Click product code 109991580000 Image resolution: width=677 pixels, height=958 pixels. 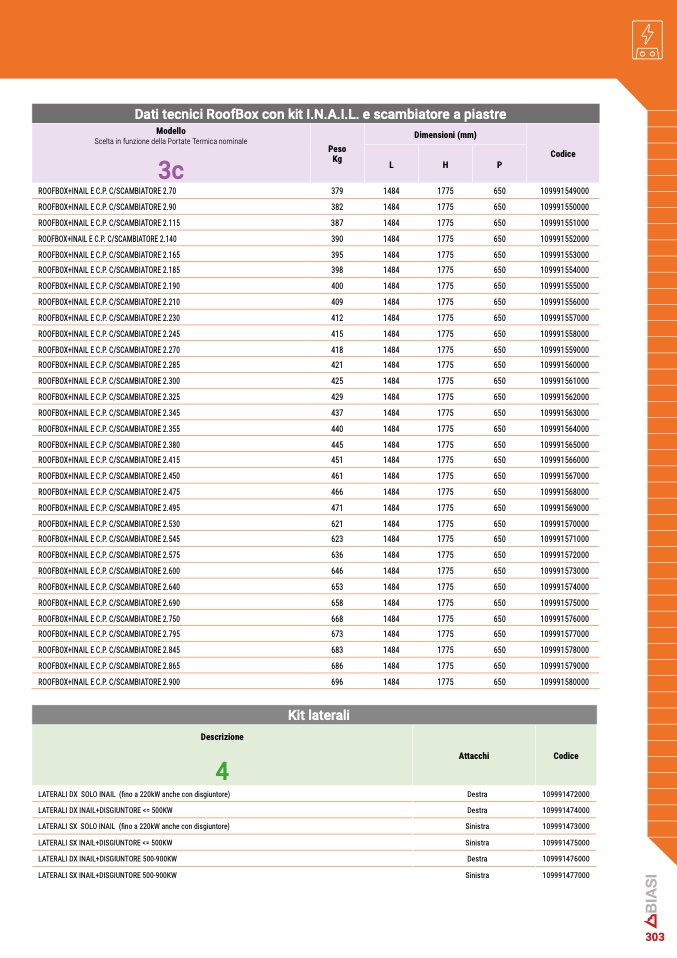pos(565,682)
